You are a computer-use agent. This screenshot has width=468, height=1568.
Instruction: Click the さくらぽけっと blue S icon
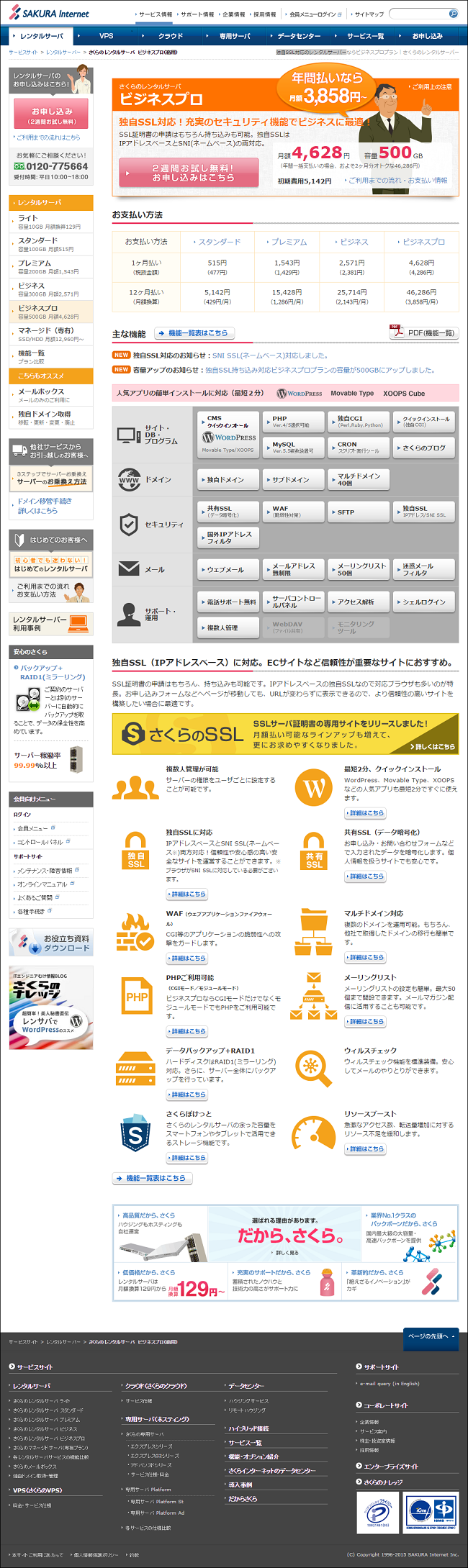(135, 1133)
